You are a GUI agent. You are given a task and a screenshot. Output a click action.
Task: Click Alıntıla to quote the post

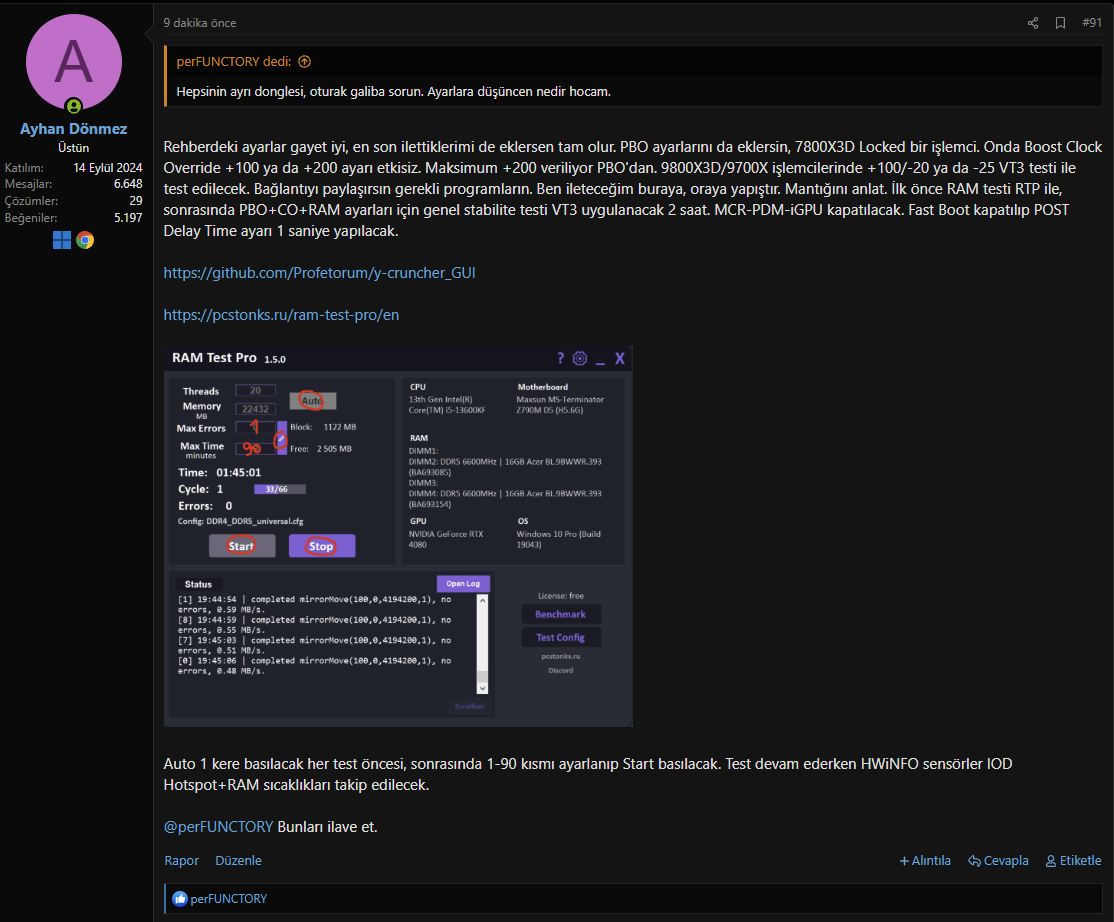tap(925, 860)
